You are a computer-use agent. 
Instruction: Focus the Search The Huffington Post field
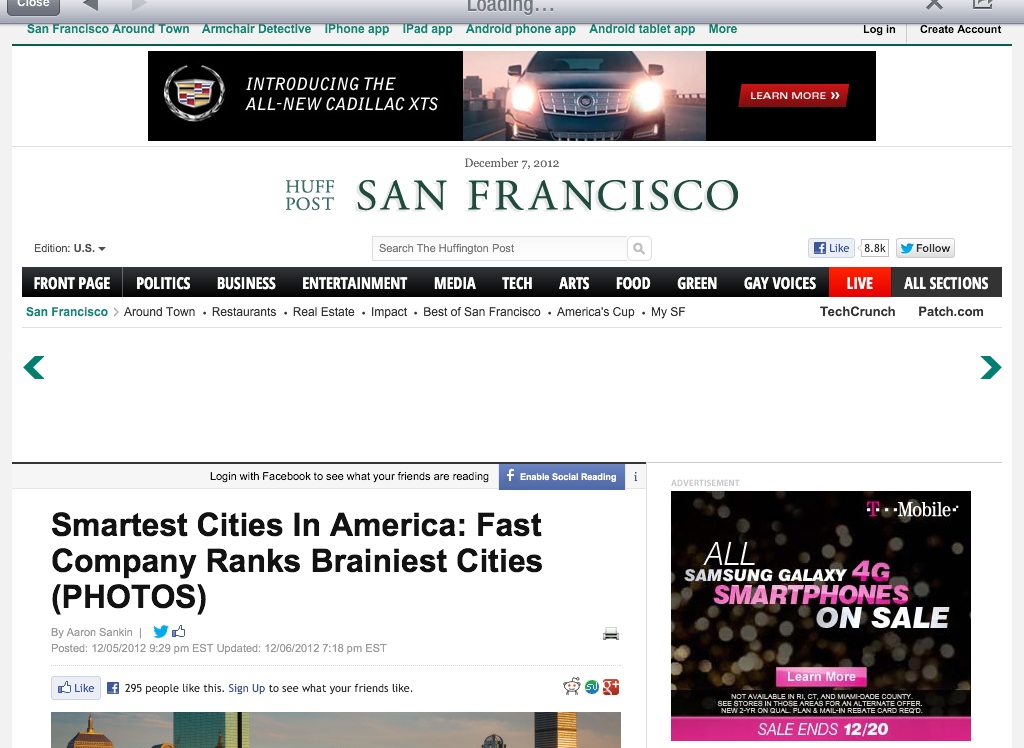pos(500,248)
